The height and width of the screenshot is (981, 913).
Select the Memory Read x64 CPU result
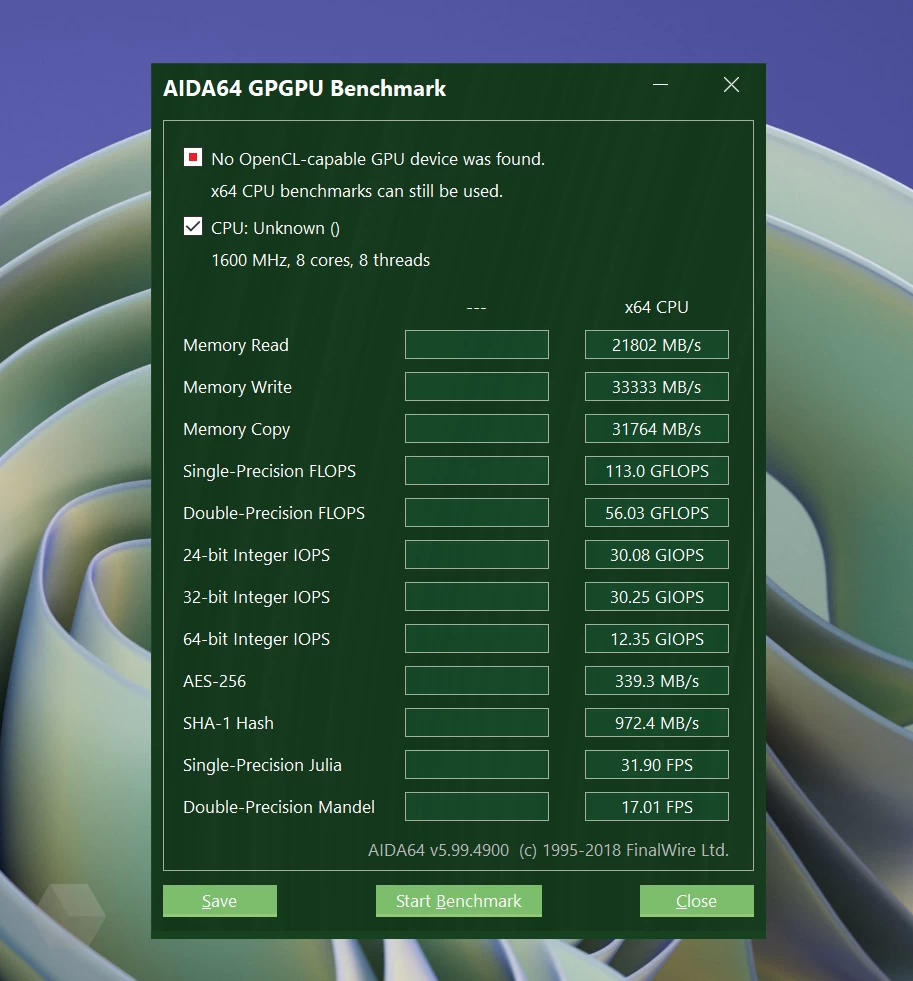point(656,345)
